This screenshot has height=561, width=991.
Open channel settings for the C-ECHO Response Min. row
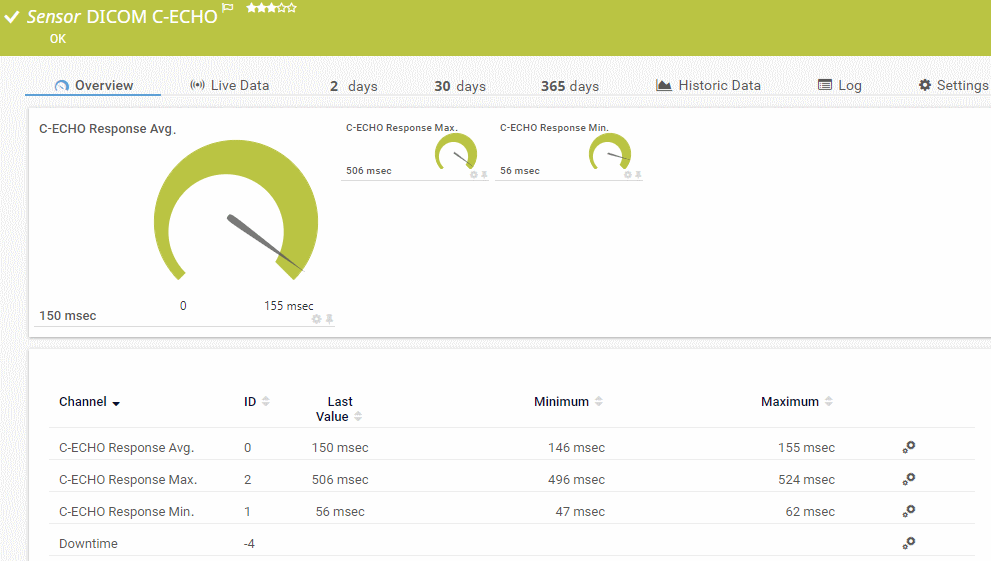click(x=908, y=511)
